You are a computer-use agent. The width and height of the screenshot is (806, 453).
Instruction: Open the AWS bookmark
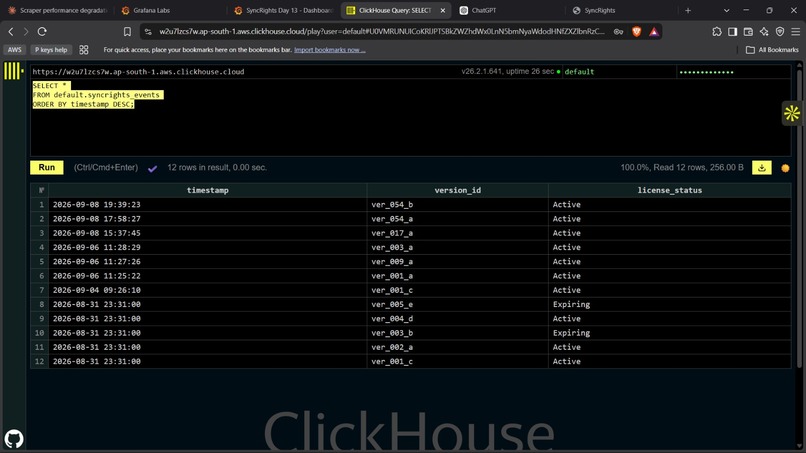coord(14,50)
